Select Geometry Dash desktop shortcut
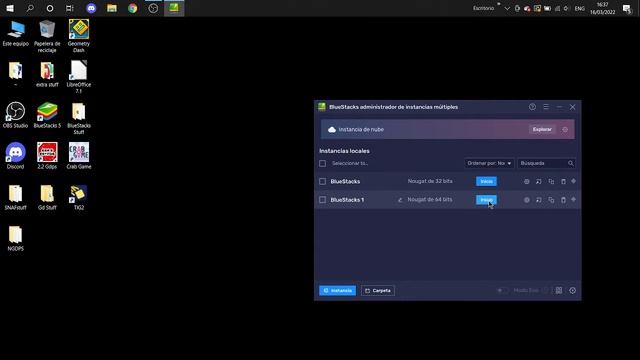The width and height of the screenshot is (640, 360). (79, 36)
